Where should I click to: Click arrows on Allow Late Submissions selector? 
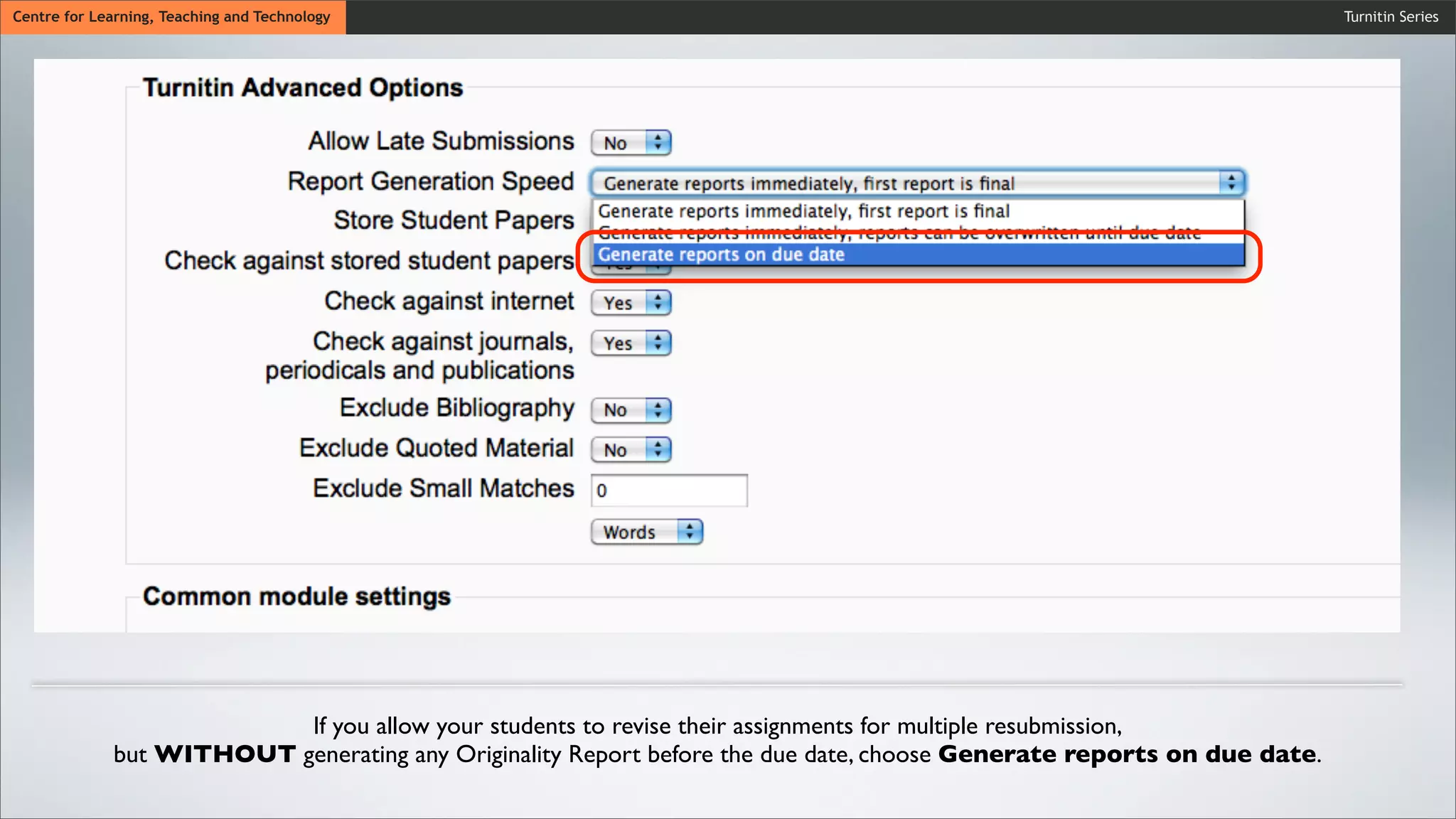tap(658, 143)
